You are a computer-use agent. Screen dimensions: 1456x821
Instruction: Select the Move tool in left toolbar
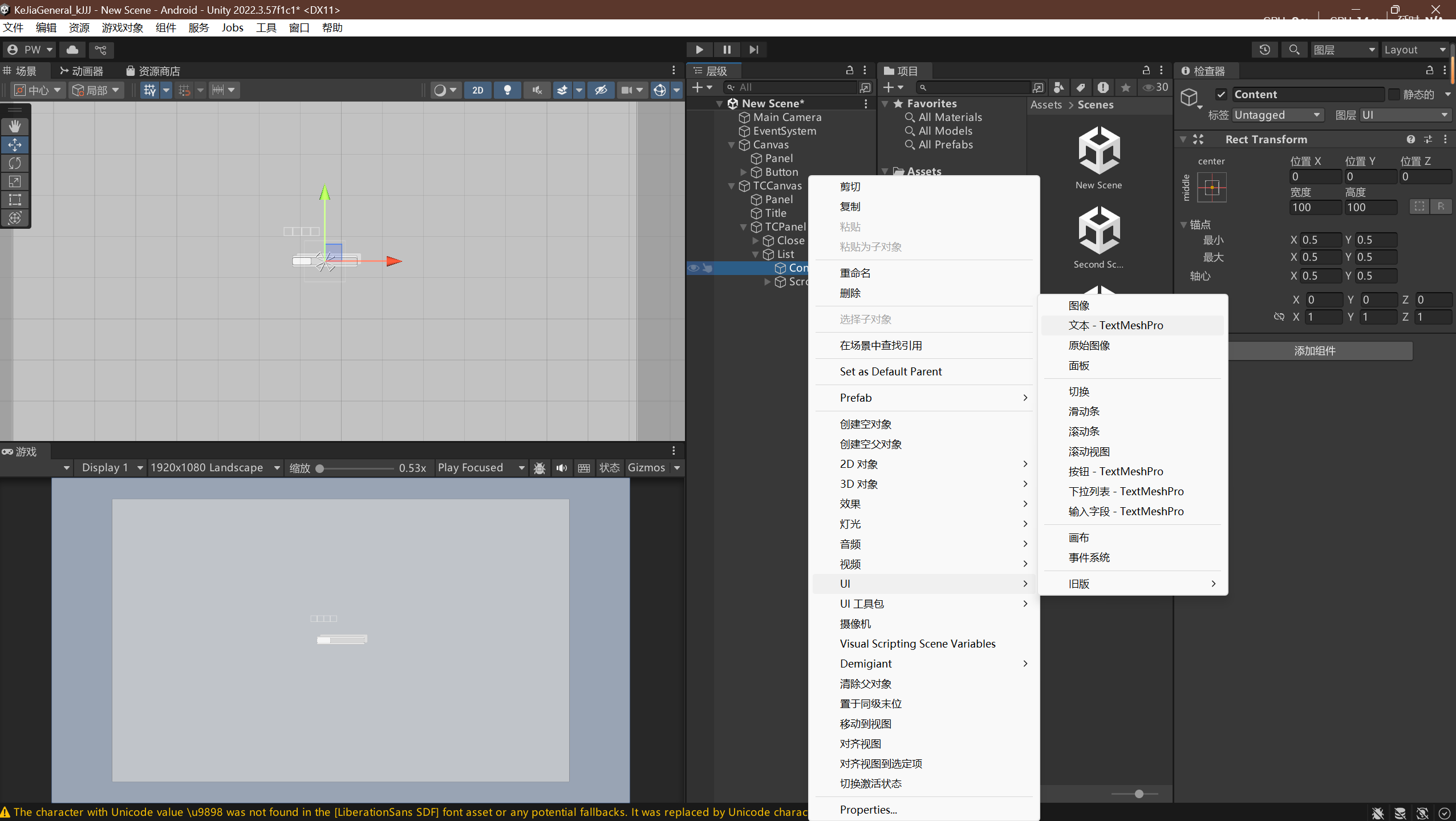tap(15, 145)
